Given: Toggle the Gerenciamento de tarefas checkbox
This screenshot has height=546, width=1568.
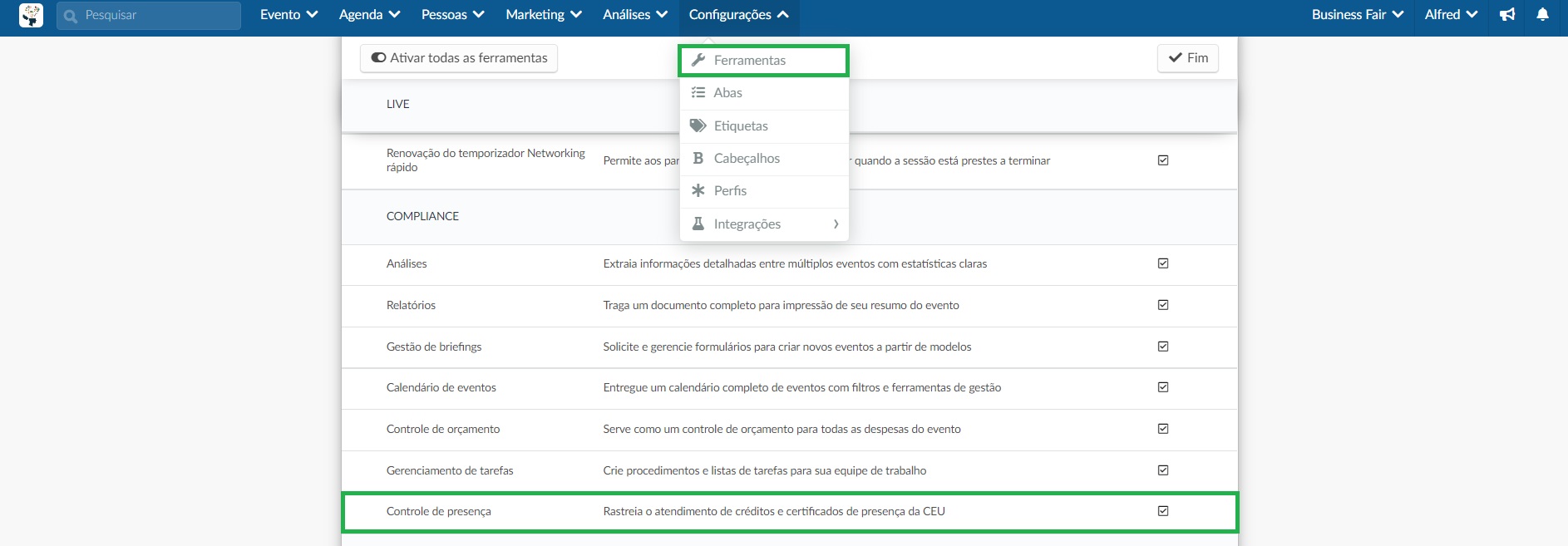Looking at the screenshot, I should tap(1163, 470).
